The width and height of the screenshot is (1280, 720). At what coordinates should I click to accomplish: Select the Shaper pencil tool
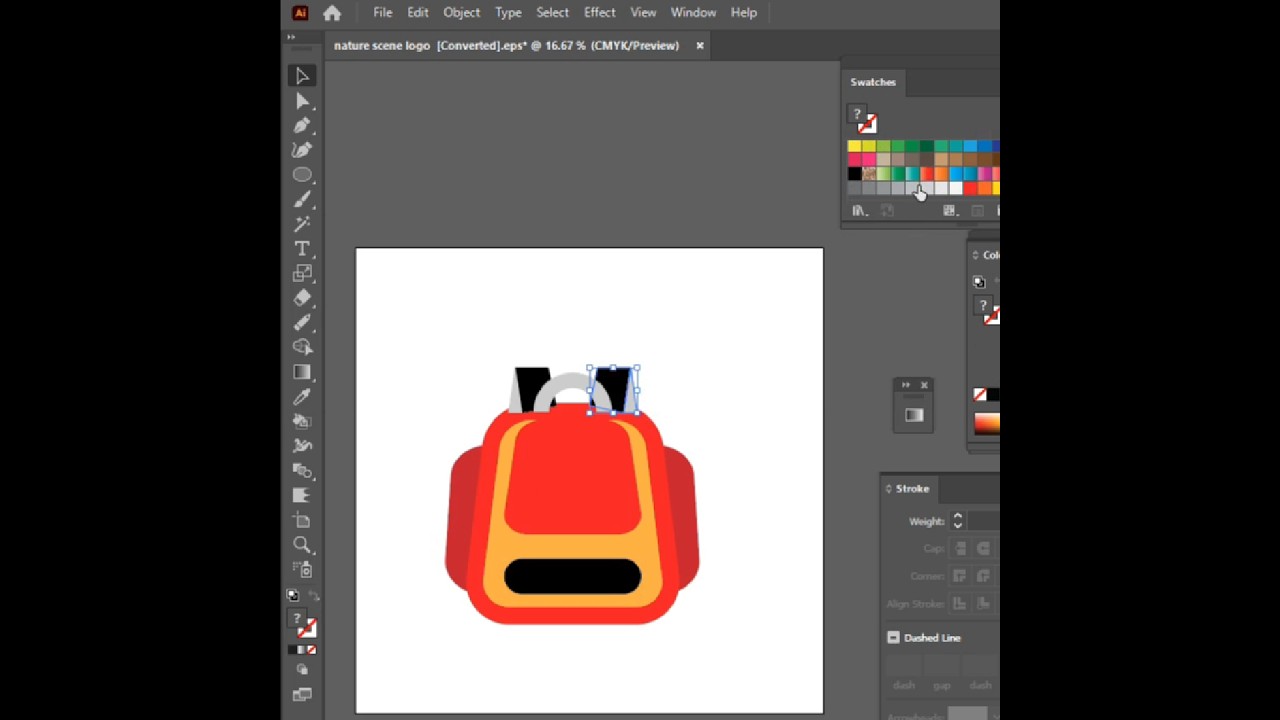tap(302, 323)
